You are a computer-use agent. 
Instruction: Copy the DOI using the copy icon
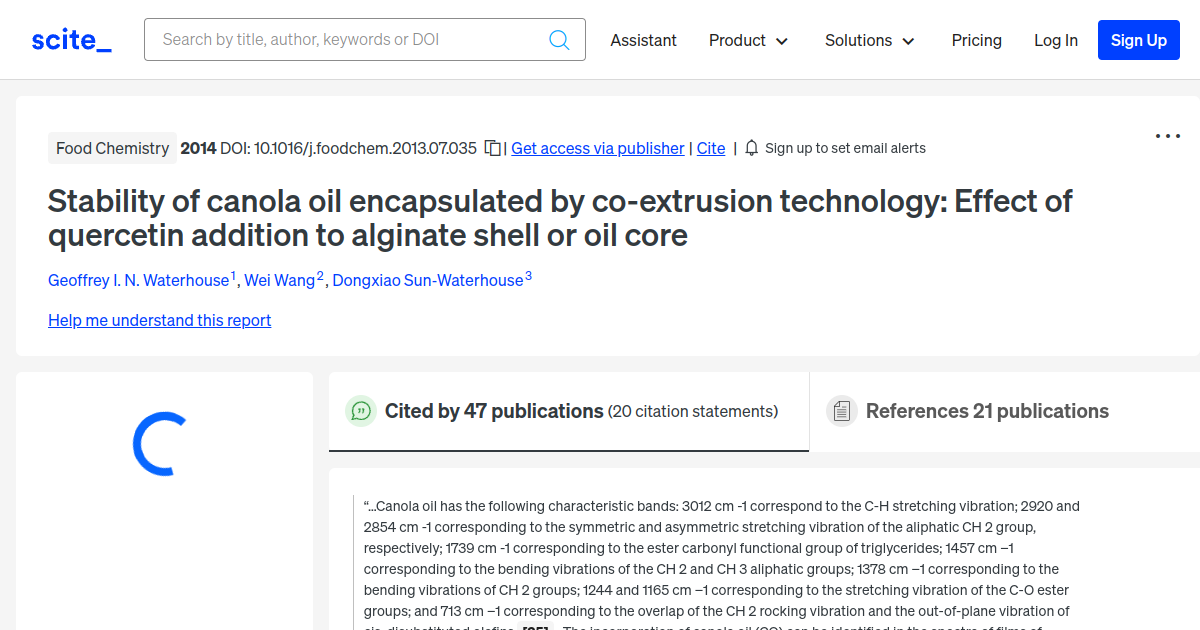point(492,146)
